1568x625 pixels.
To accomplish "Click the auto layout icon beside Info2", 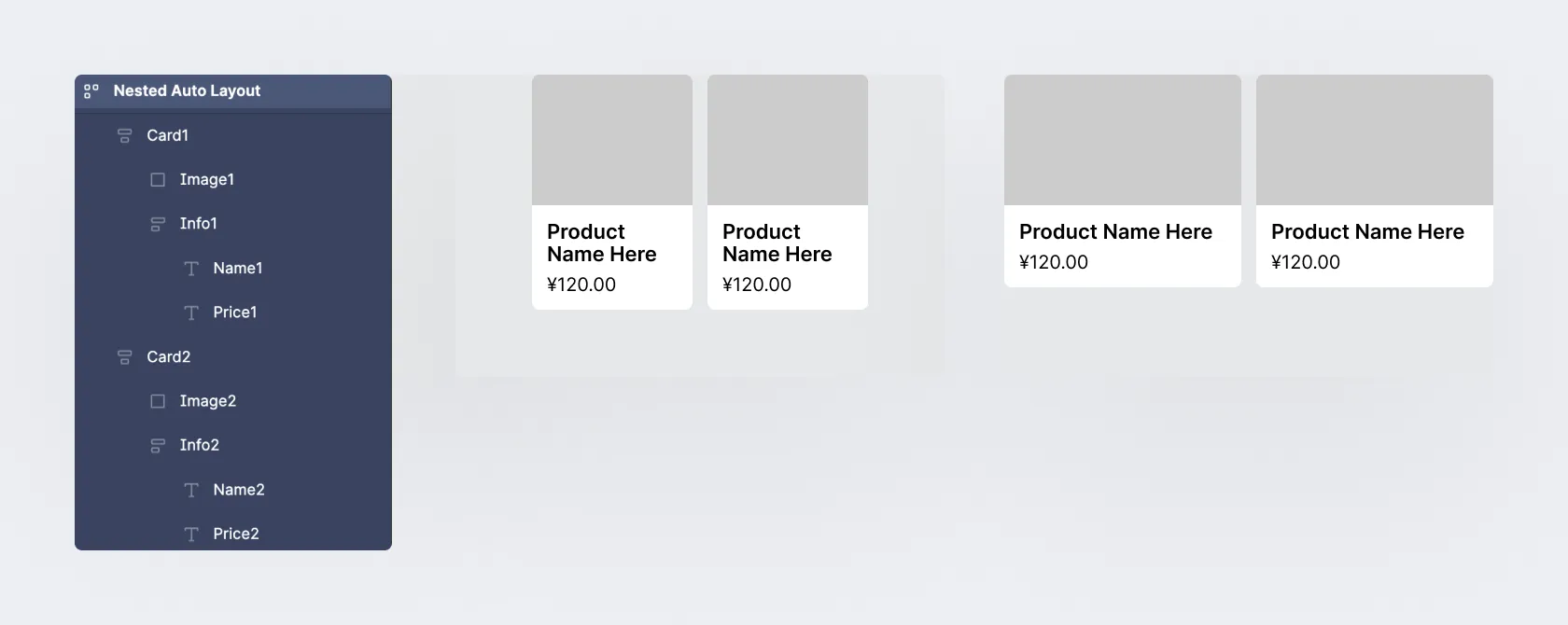I will pyautogui.click(x=158, y=446).
